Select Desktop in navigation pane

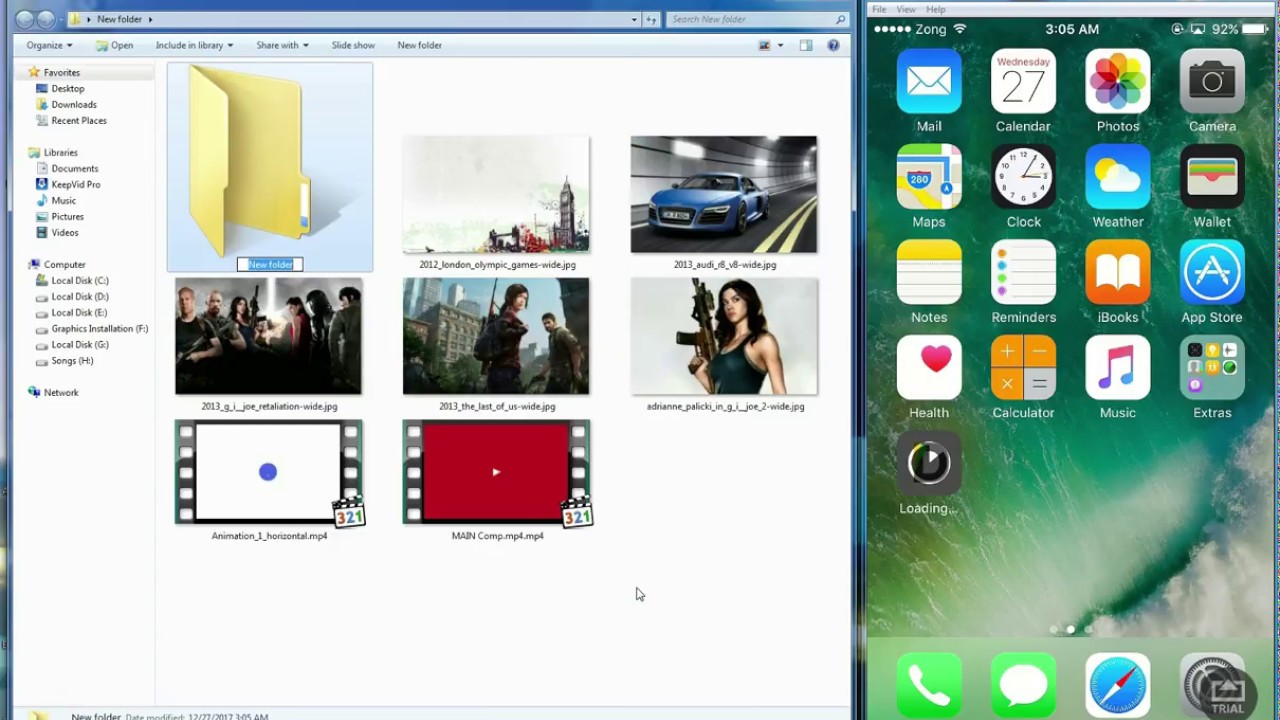tap(68, 88)
